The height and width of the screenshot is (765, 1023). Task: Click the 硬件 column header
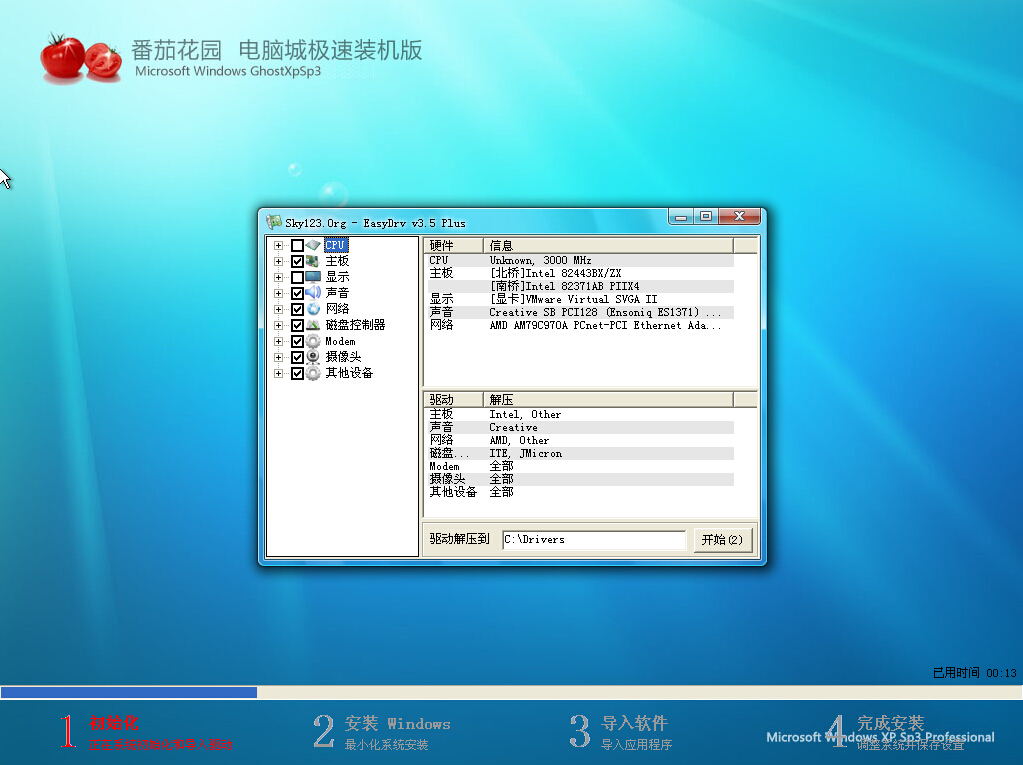pos(454,245)
